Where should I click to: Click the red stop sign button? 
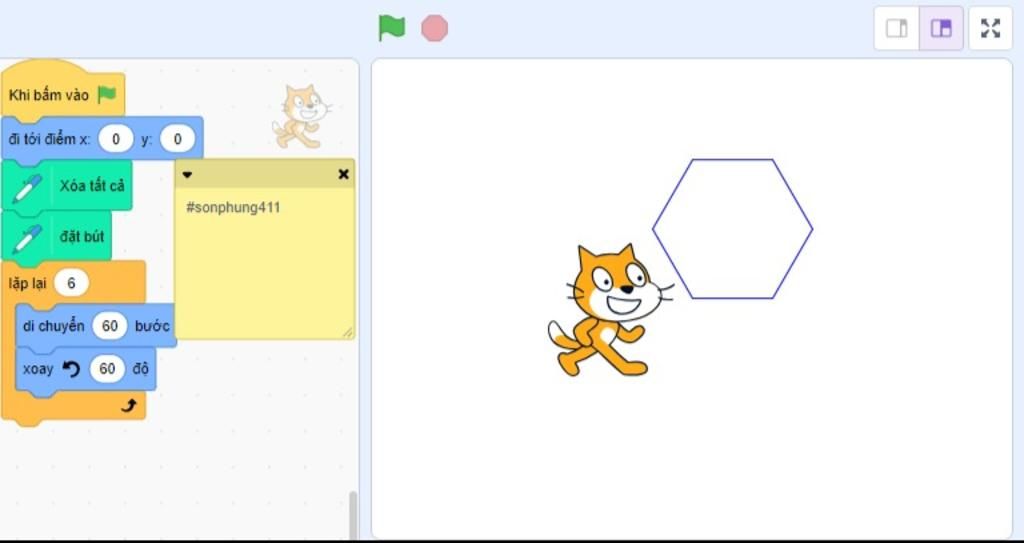(434, 28)
